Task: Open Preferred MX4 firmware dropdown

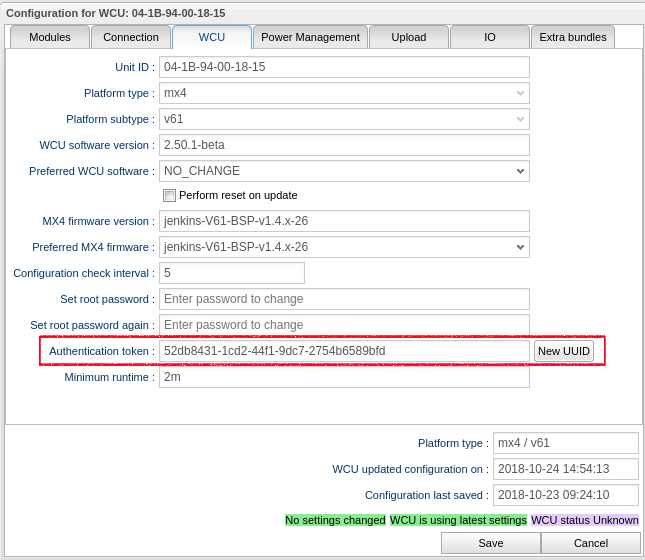Action: click(344, 247)
